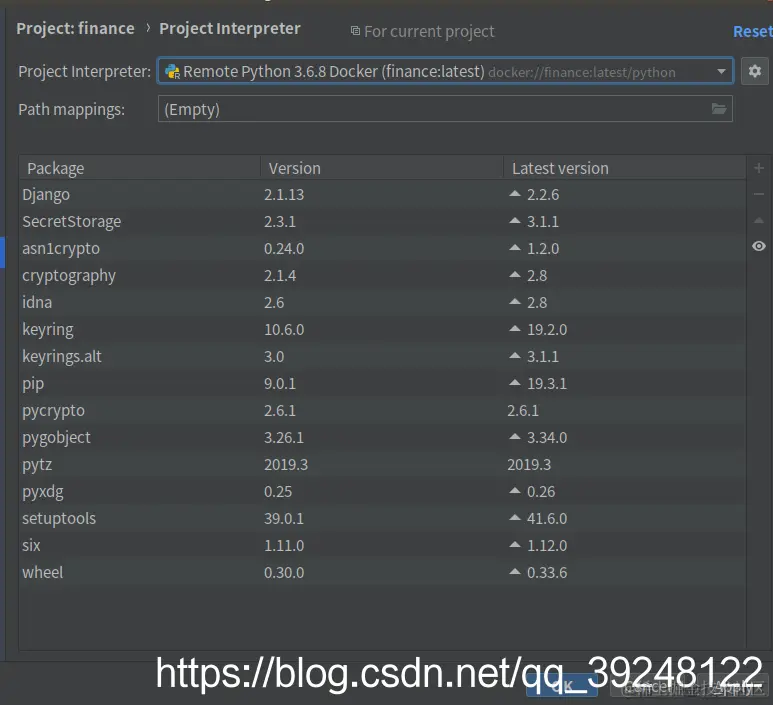This screenshot has width=773, height=705.
Task: Select the keyrings.alt package row
Action: click(x=382, y=356)
